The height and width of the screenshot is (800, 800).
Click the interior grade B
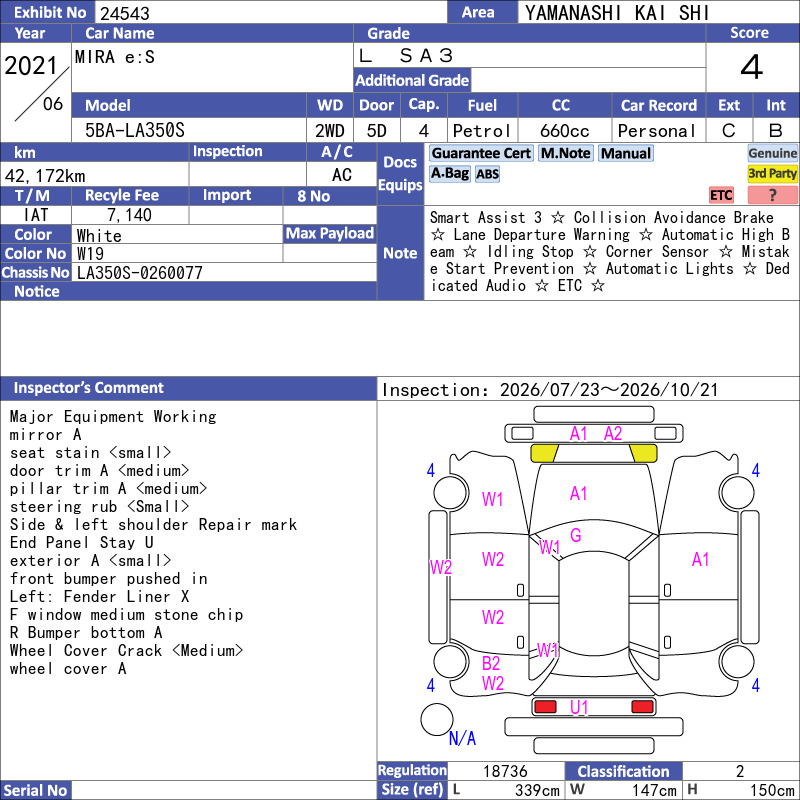[x=776, y=131]
